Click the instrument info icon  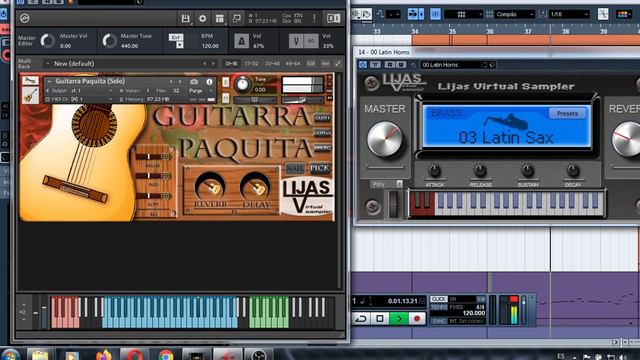(209, 82)
